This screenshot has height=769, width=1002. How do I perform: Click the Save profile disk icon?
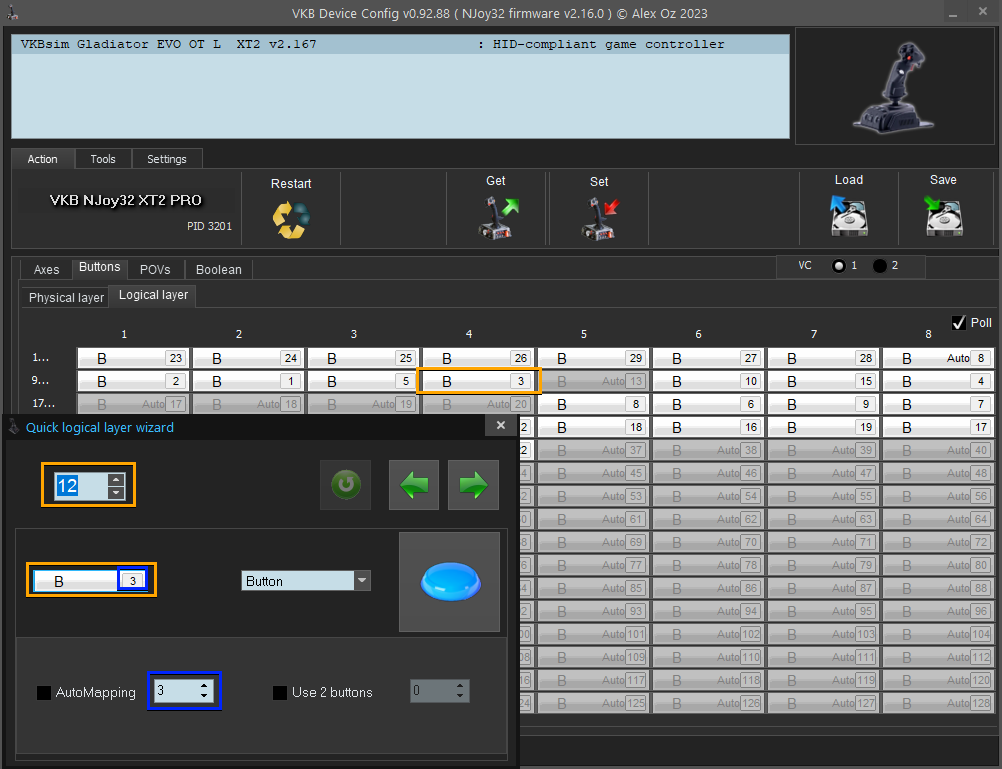point(943,215)
